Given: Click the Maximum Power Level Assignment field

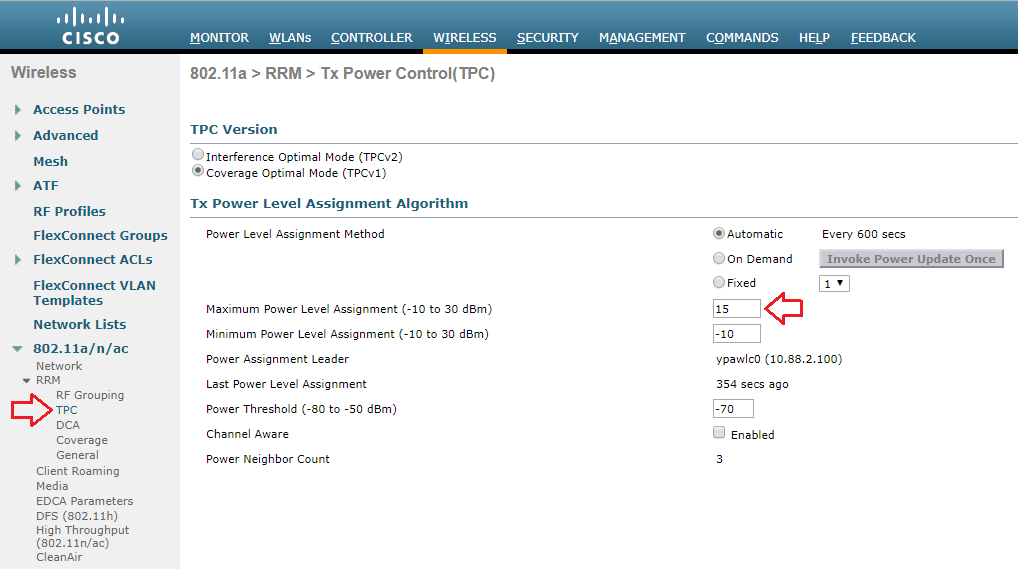Looking at the screenshot, I should tap(736, 309).
